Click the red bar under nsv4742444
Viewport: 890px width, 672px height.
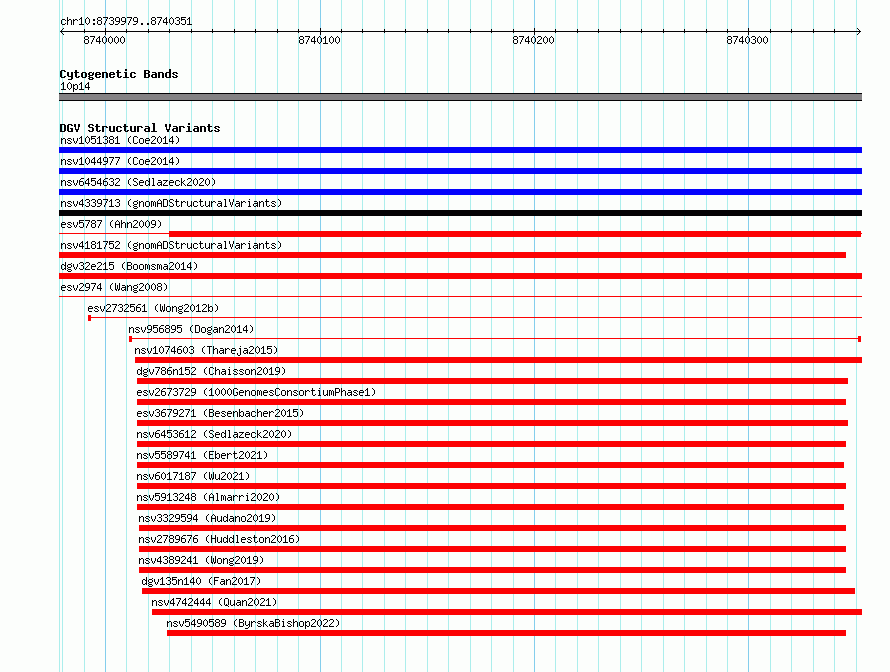[x=507, y=612]
